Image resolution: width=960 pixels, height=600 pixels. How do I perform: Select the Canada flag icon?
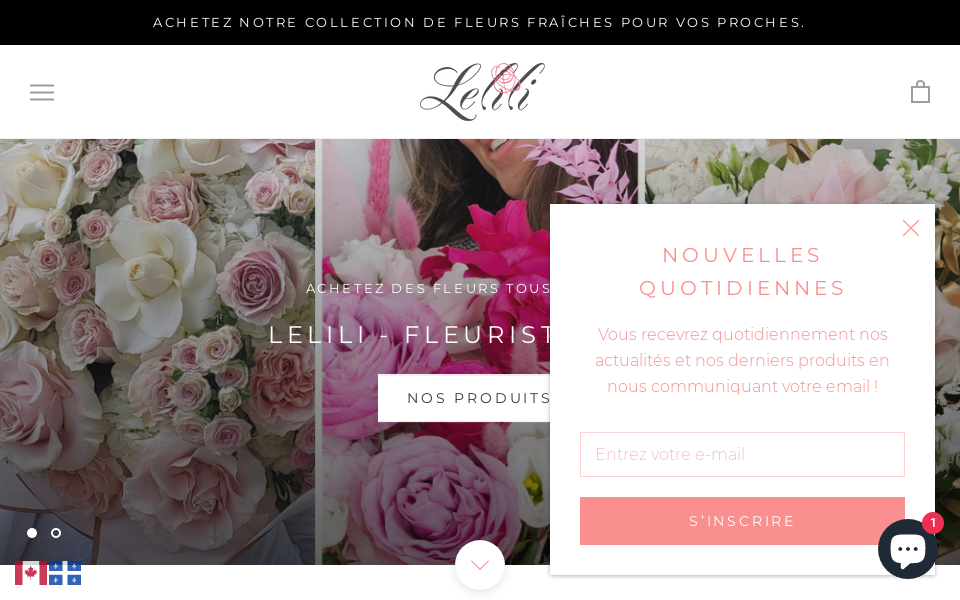[x=31, y=573]
